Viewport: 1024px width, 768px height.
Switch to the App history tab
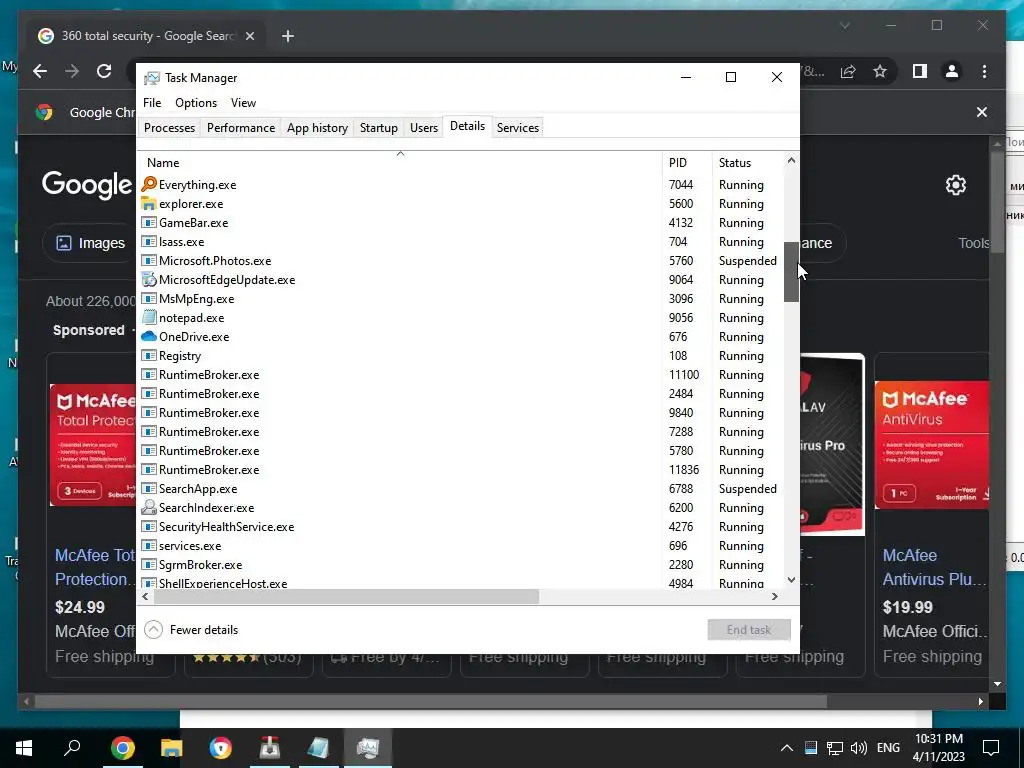pyautogui.click(x=317, y=127)
